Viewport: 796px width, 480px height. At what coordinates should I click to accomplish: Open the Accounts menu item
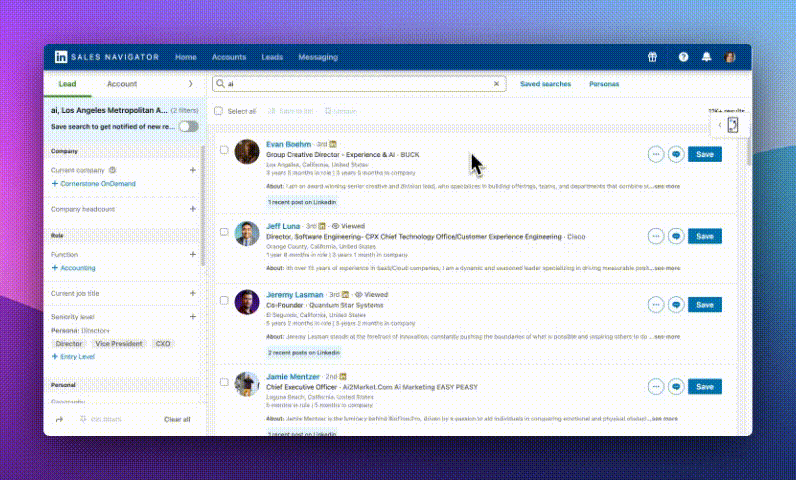229,57
